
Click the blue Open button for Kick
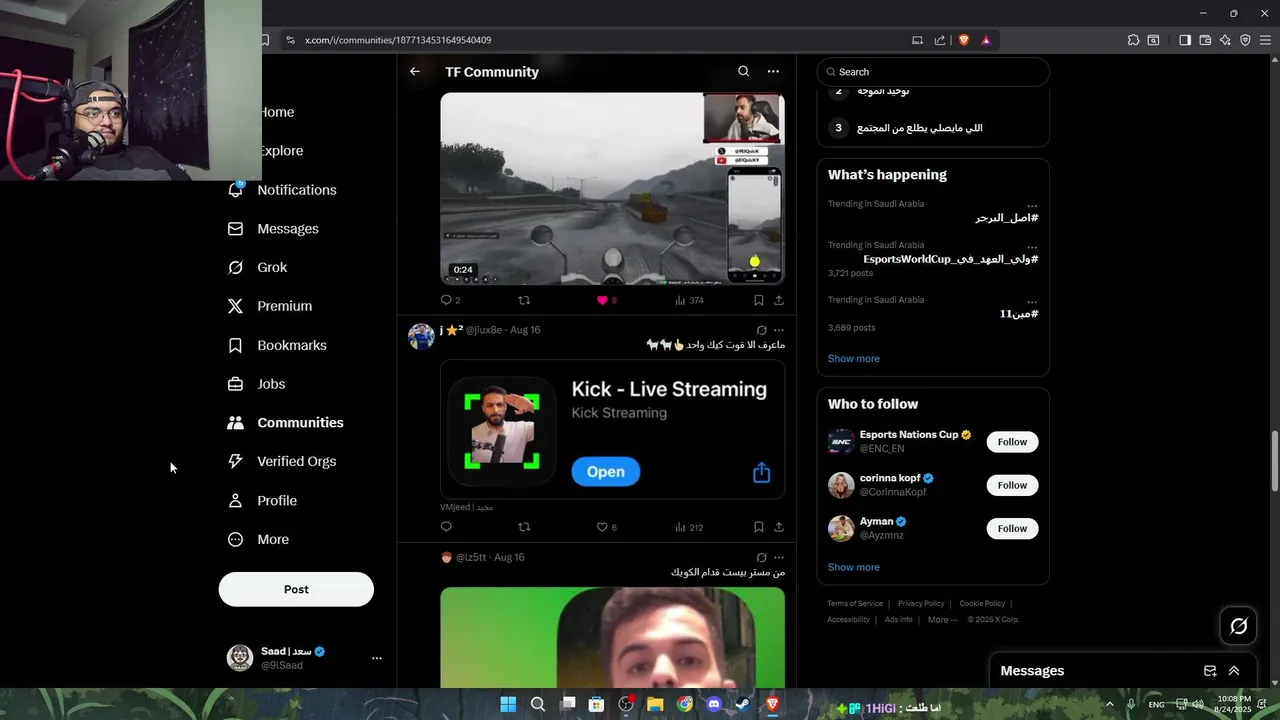click(606, 472)
